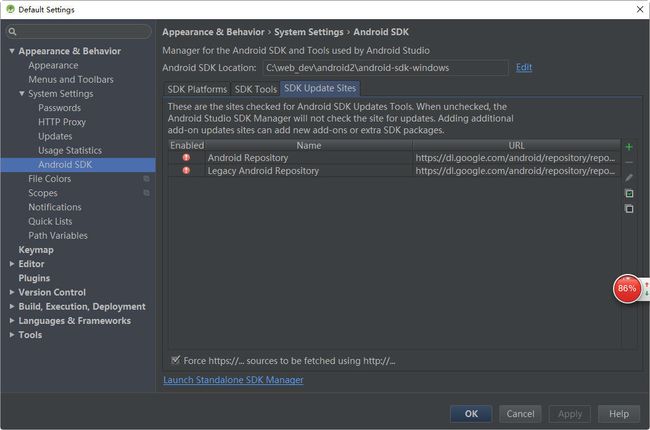Click the deselect all sites icon
This screenshot has width=650, height=430.
[629, 209]
